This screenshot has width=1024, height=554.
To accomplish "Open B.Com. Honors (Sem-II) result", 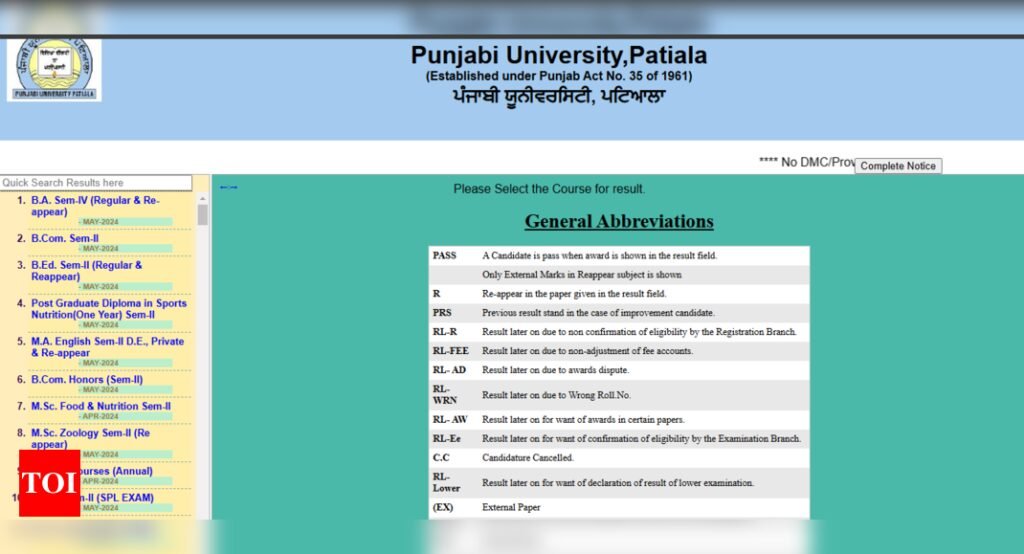I will (x=87, y=380).
